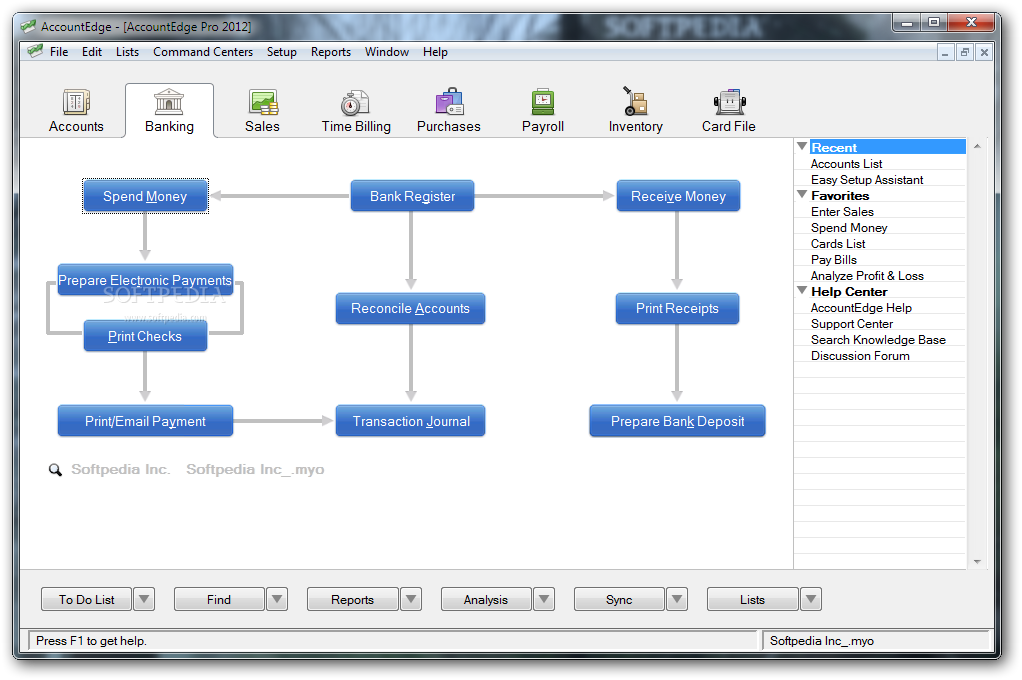Open the Card File rolodex icon
This screenshot has width=1022, height=680.
click(x=729, y=102)
